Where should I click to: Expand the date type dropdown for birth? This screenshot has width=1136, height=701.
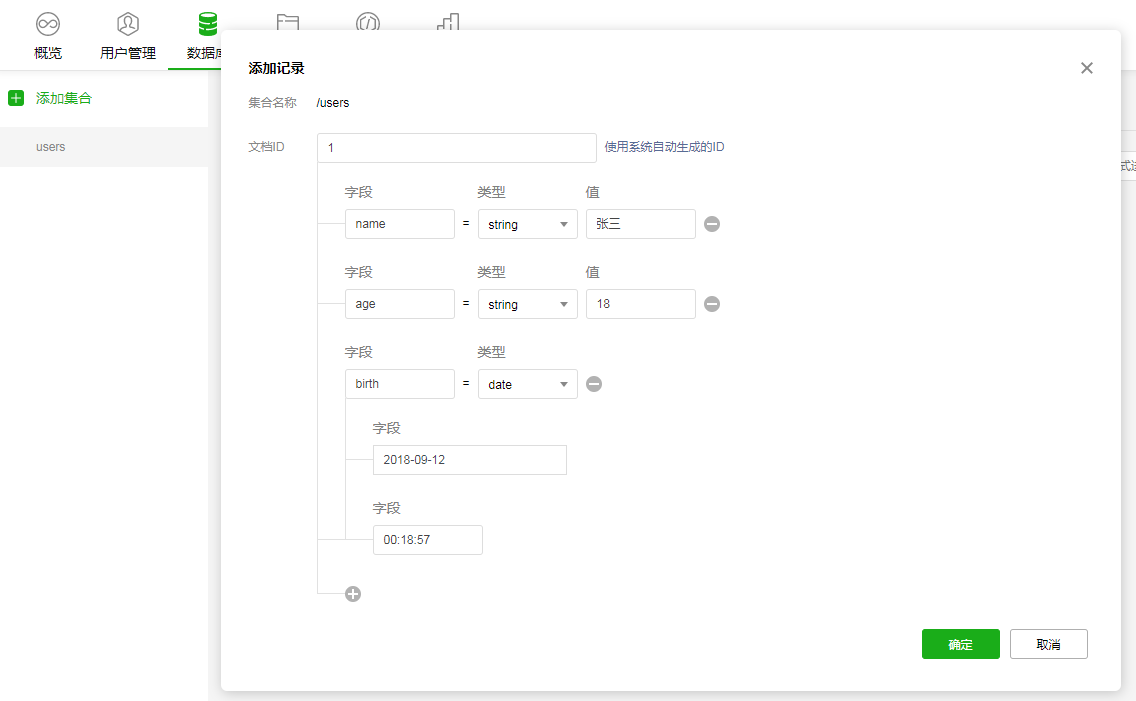(527, 384)
